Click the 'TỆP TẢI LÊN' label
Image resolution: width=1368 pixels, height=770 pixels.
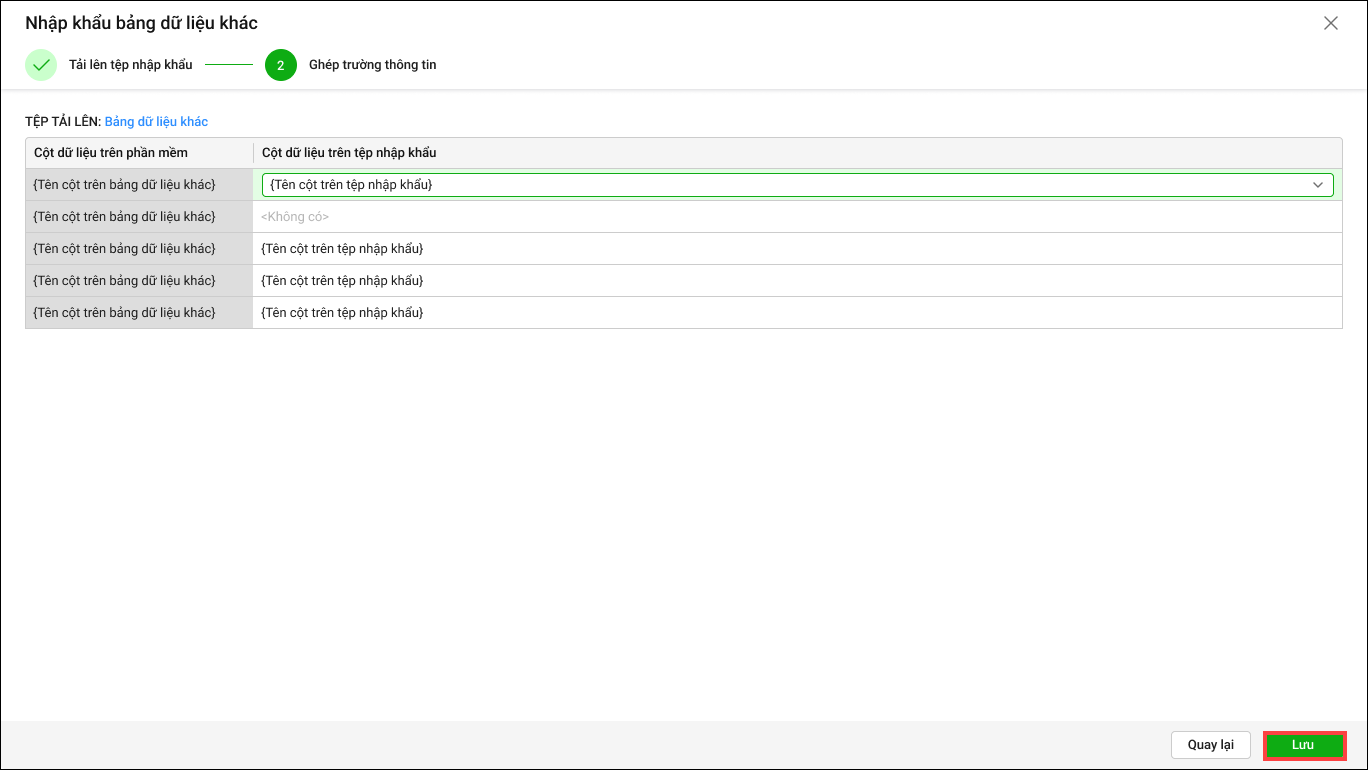(x=63, y=122)
